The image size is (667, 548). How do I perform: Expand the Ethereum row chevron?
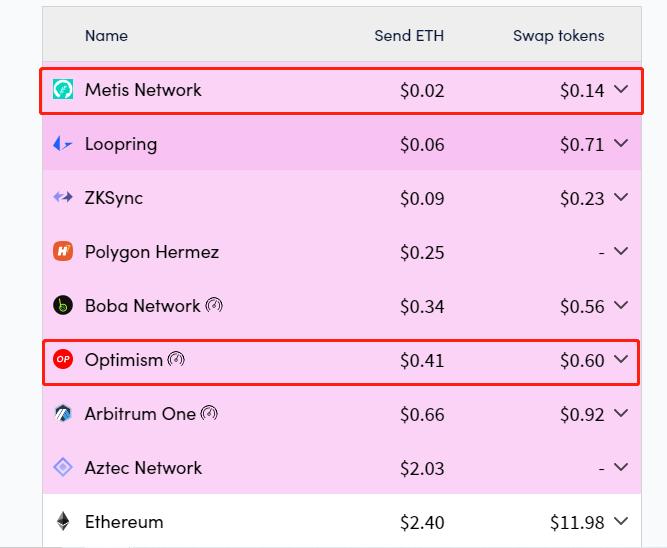click(621, 521)
